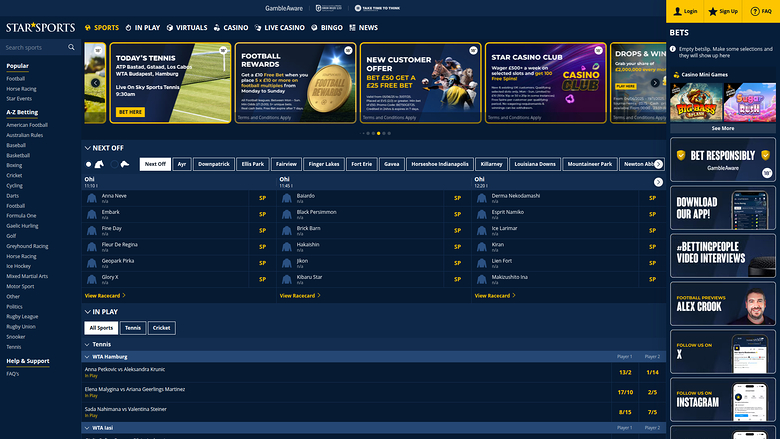The image size is (780, 439).
Task: Collapse the WTA Iasi group
Action: (87, 428)
